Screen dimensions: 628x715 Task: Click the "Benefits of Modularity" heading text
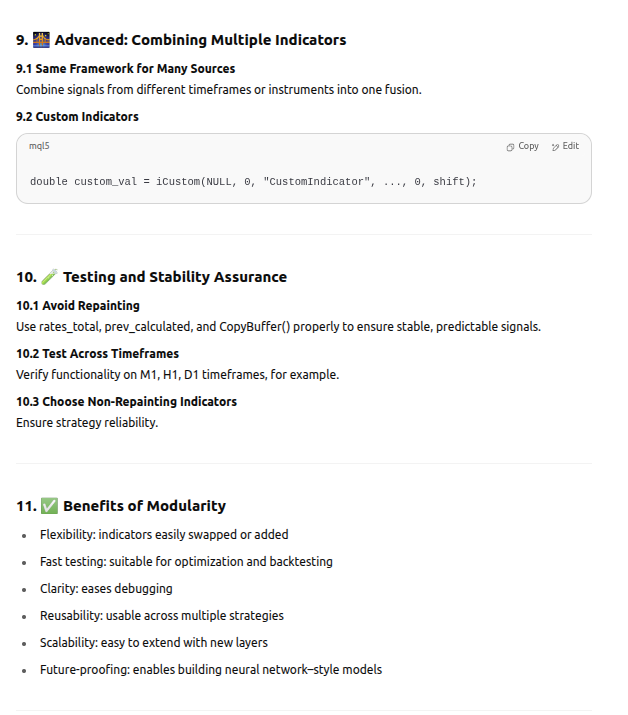click(x=144, y=506)
